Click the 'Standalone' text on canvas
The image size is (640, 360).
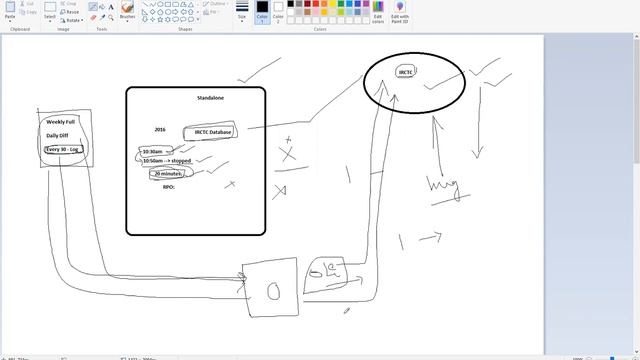pos(210,98)
